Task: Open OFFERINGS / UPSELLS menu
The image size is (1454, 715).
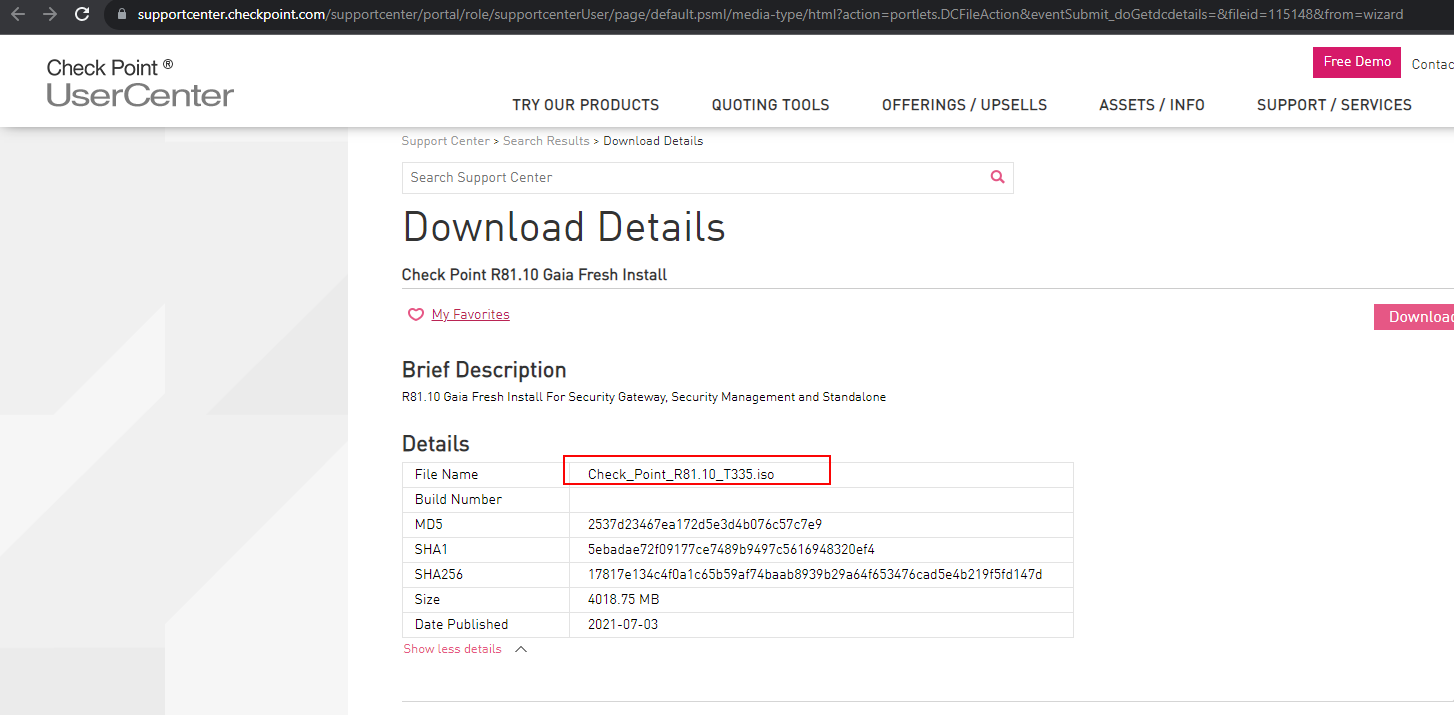Action: tap(964, 105)
